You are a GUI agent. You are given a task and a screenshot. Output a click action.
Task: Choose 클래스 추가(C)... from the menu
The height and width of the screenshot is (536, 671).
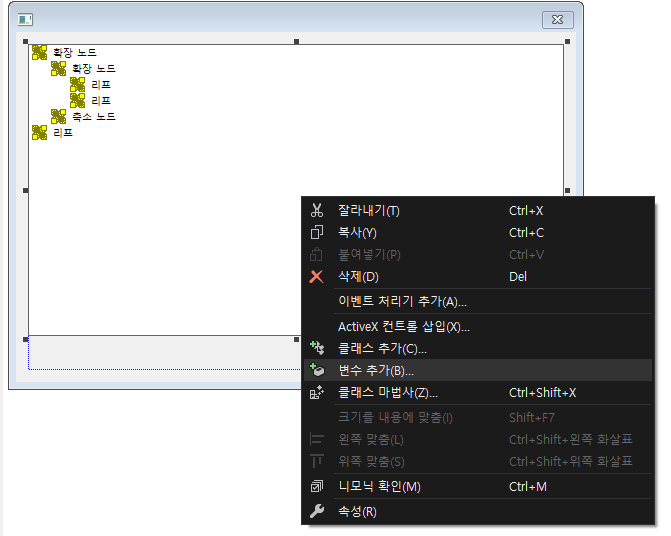478,348
